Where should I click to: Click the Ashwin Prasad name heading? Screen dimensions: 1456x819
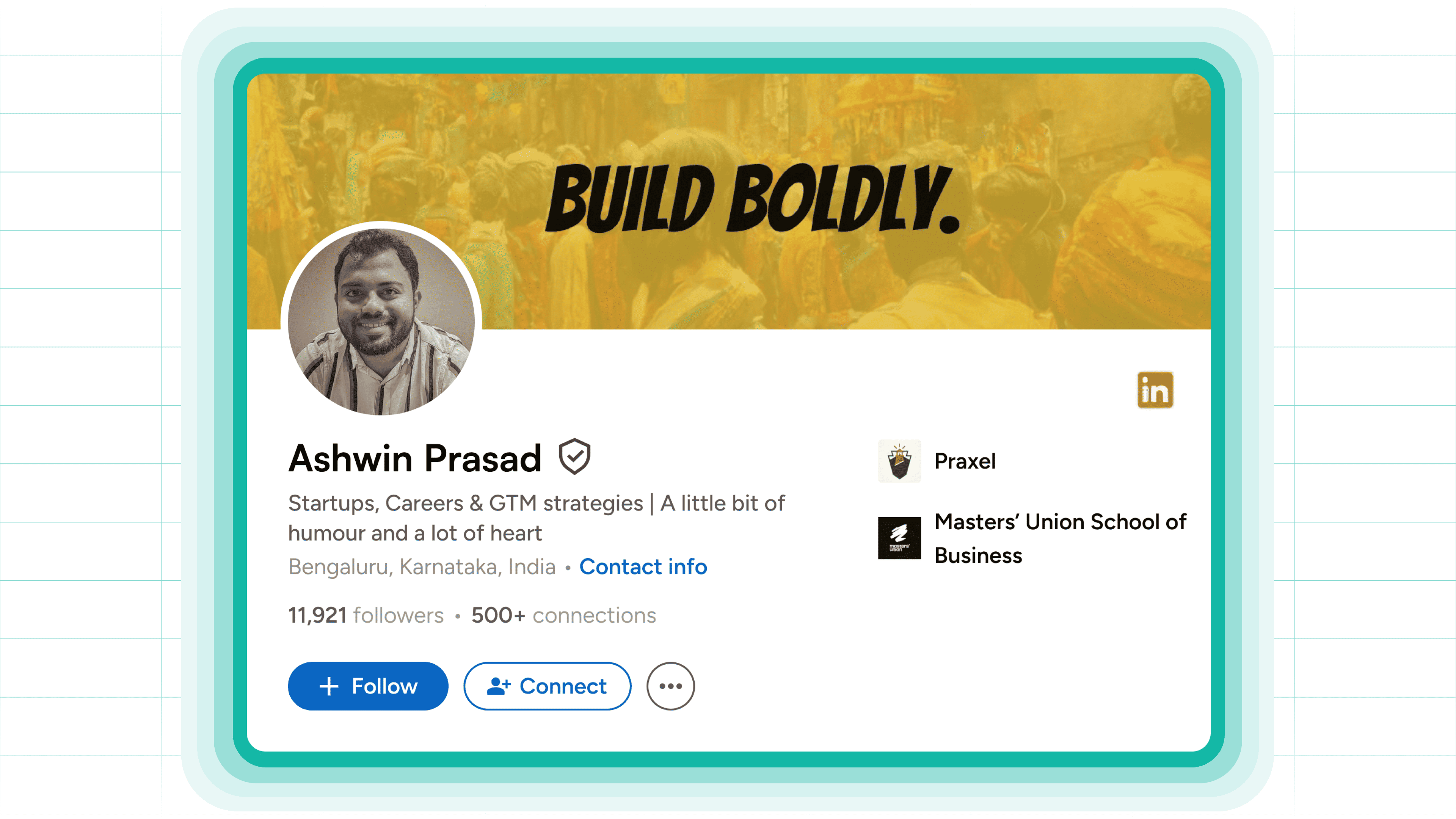(415, 458)
